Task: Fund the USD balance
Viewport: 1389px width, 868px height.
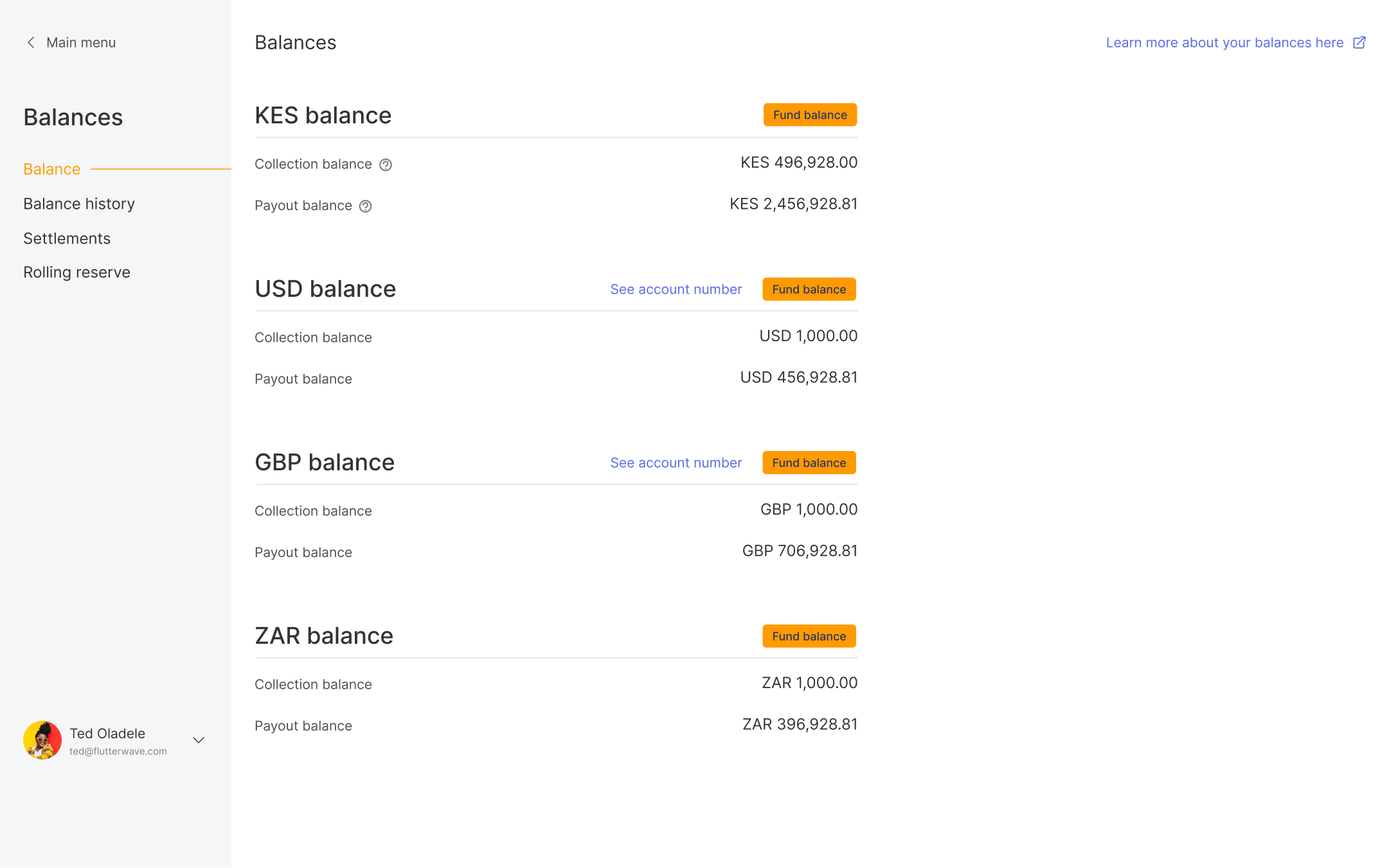Action: (809, 289)
